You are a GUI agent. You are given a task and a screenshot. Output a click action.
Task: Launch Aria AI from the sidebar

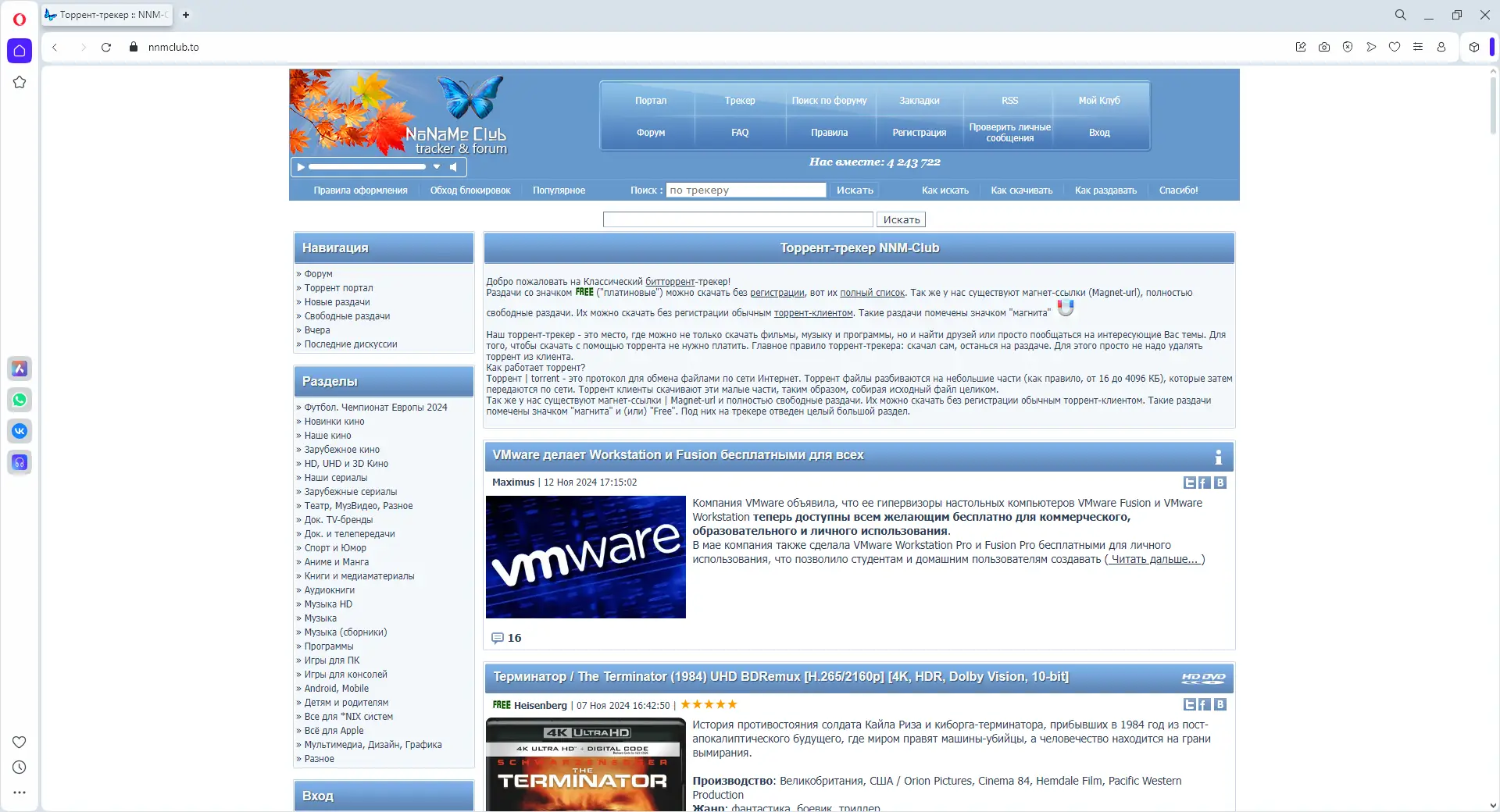pos(20,369)
